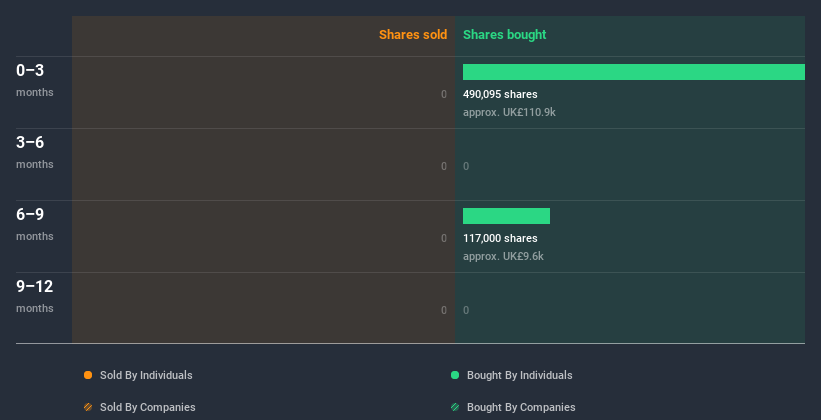Click the 117,000 shares value
This screenshot has width=821, height=420.
click(x=500, y=238)
